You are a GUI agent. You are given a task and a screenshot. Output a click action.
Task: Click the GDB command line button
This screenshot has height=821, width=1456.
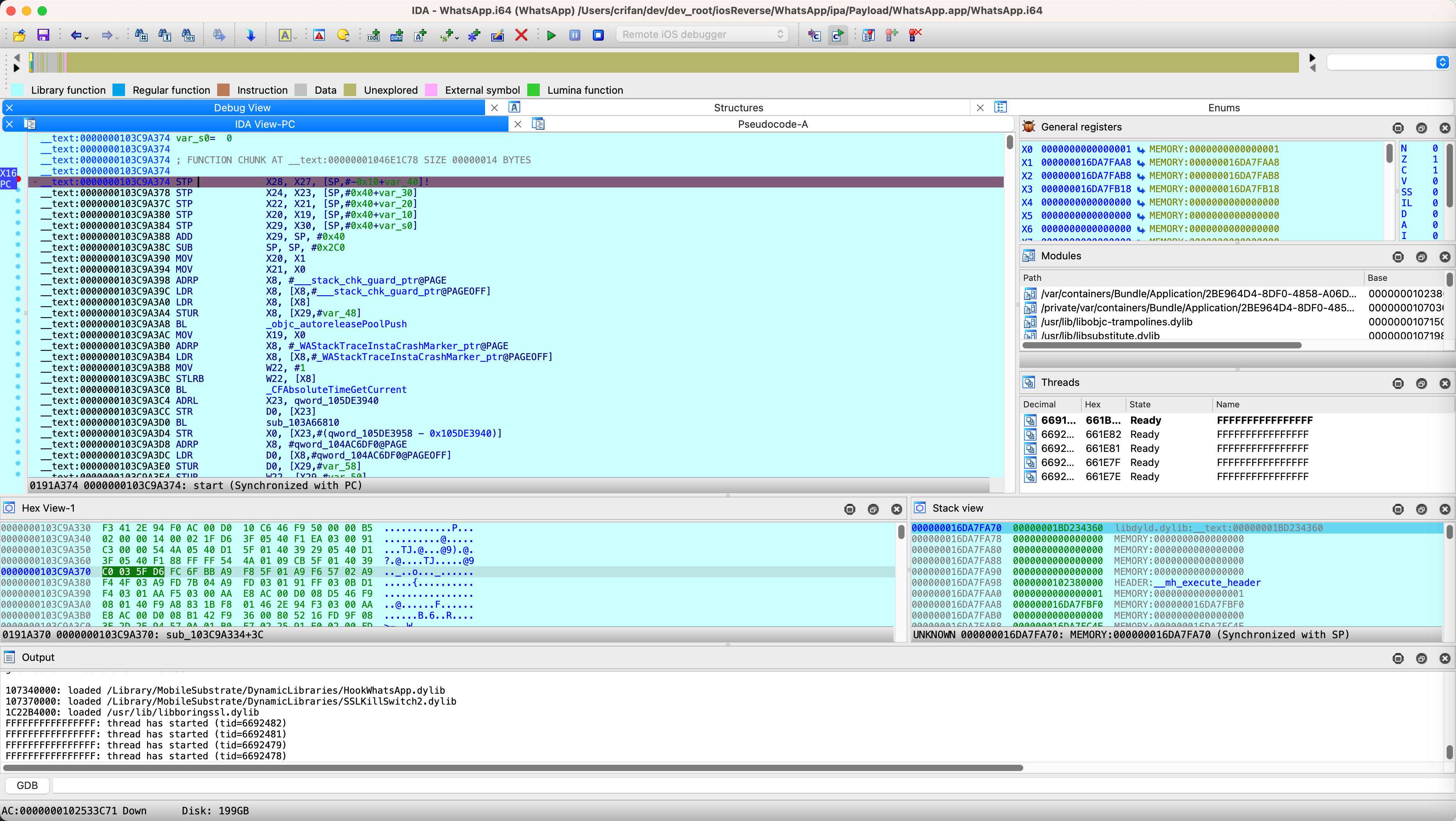27,785
